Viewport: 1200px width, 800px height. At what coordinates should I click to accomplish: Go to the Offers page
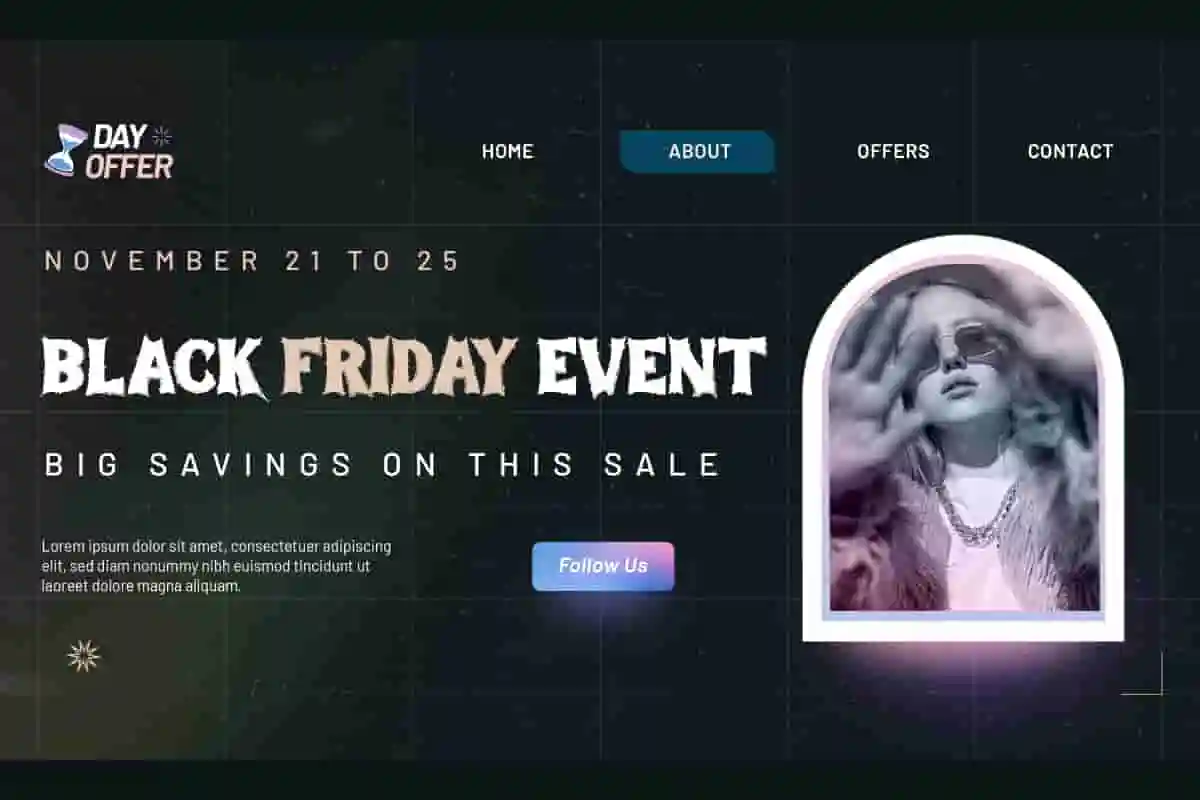coord(893,151)
